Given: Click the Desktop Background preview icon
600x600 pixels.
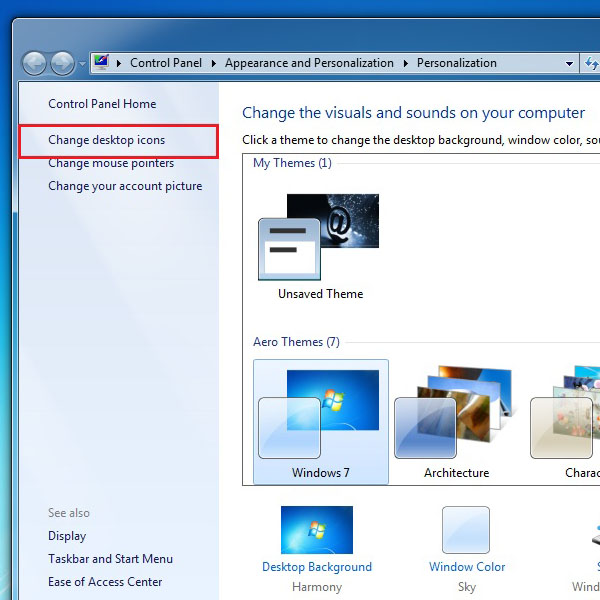Looking at the screenshot, I should click(317, 530).
